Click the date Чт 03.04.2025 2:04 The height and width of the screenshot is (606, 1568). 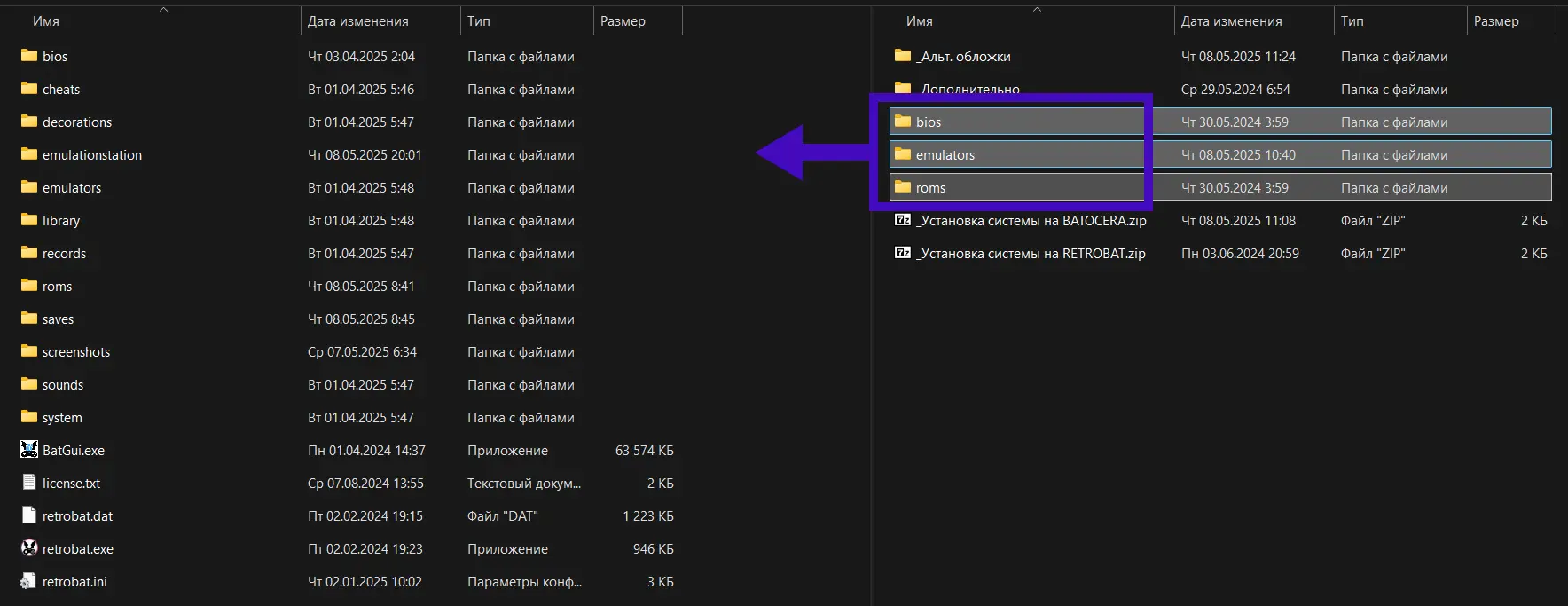[361, 56]
